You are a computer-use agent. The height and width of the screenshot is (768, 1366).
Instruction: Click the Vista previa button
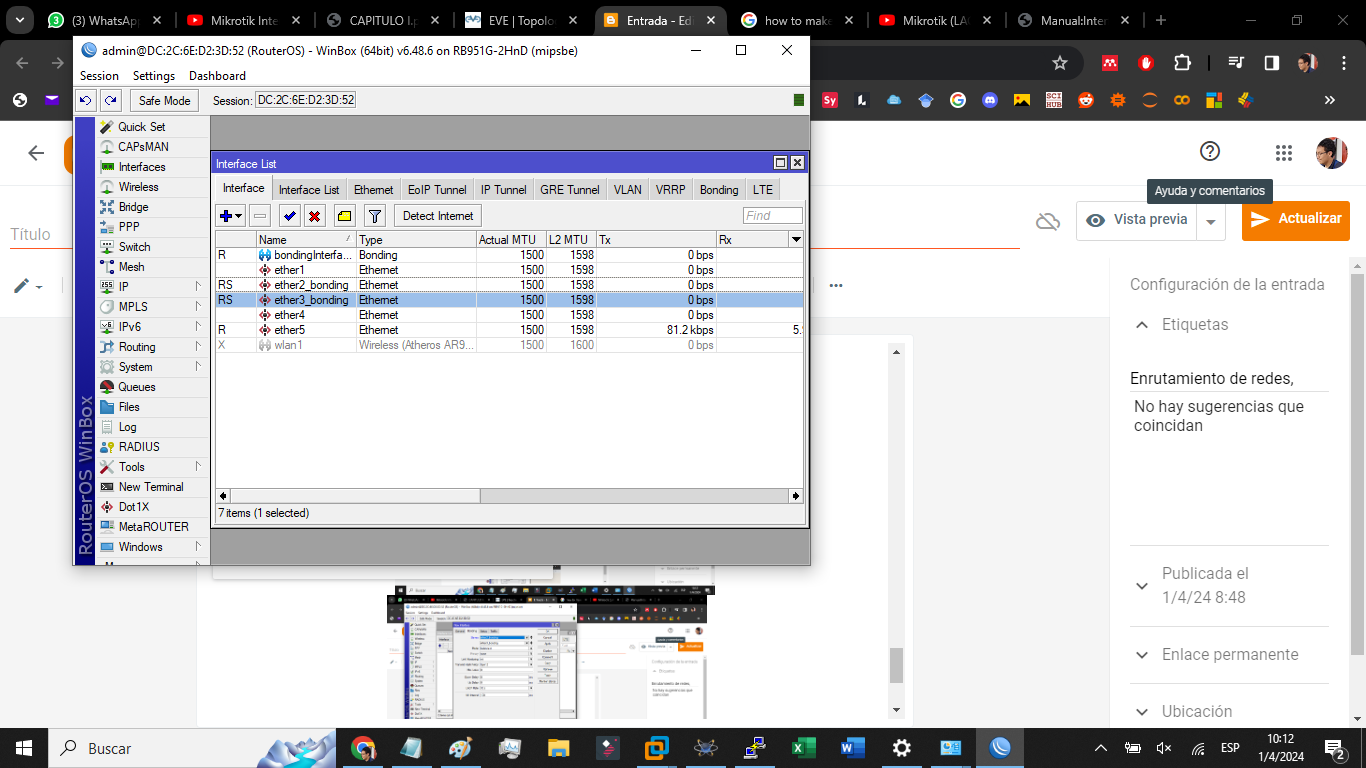pyautogui.click(x=1138, y=220)
